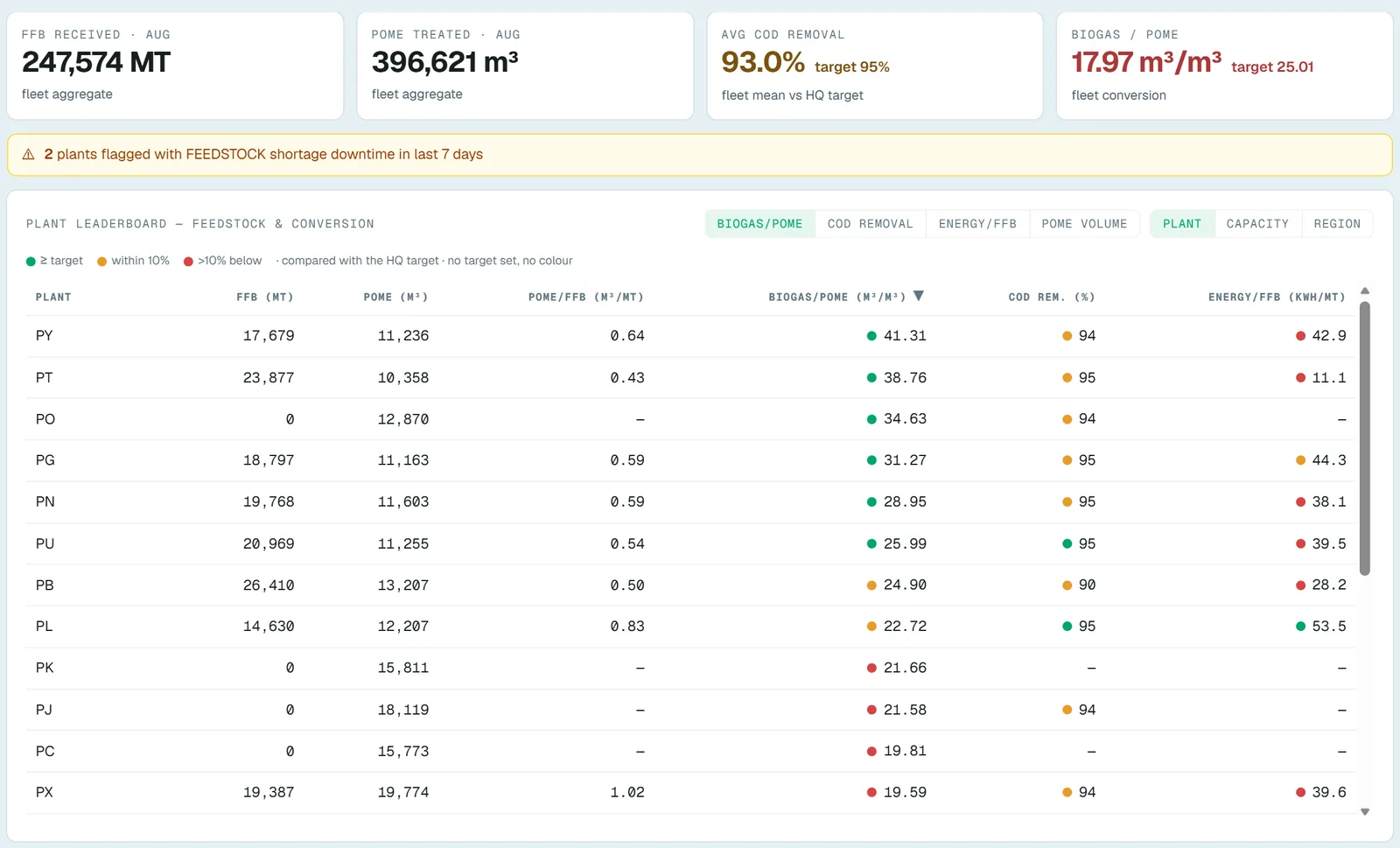This screenshot has height=848, width=1400.
Task: Sort by the COD REM. (%) column header
Action: 1052,298
